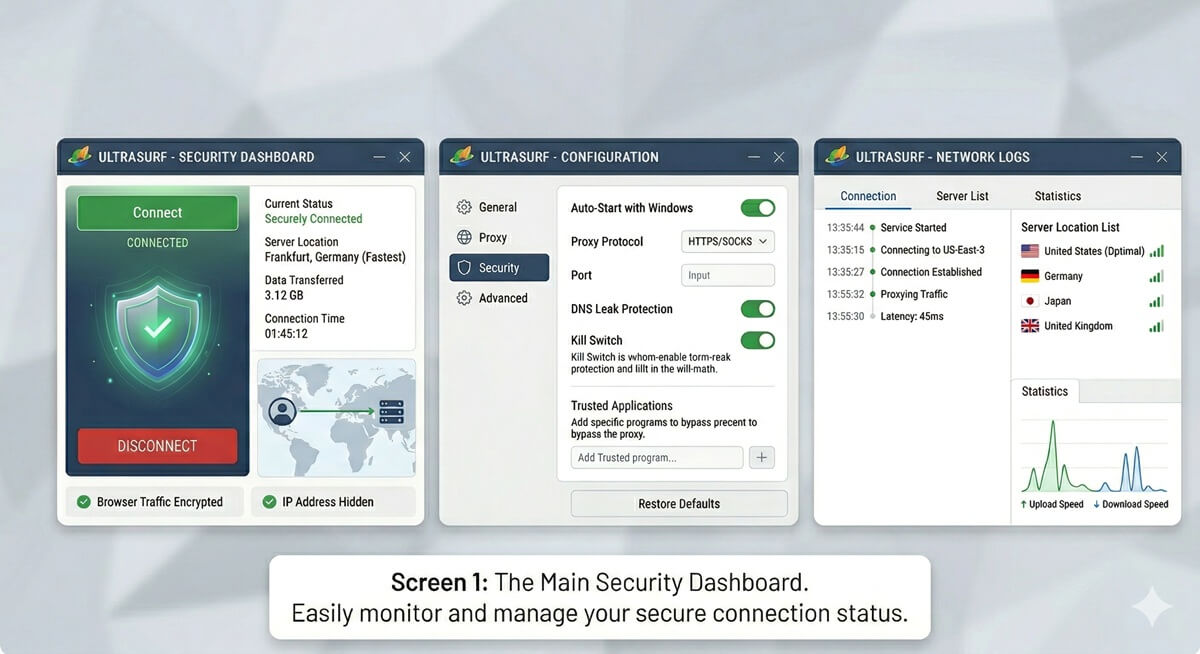Screen dimensions: 1200x654
Task: Click the General gear icon
Action: click(x=464, y=207)
